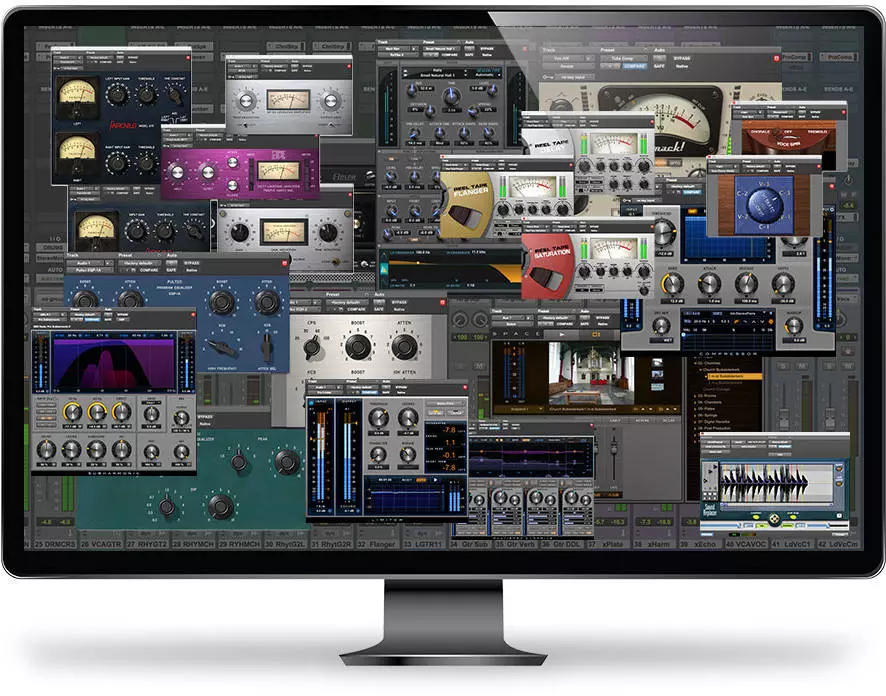Select the '38 xHarm' track name
This screenshot has height=696, width=886.
coord(652,544)
